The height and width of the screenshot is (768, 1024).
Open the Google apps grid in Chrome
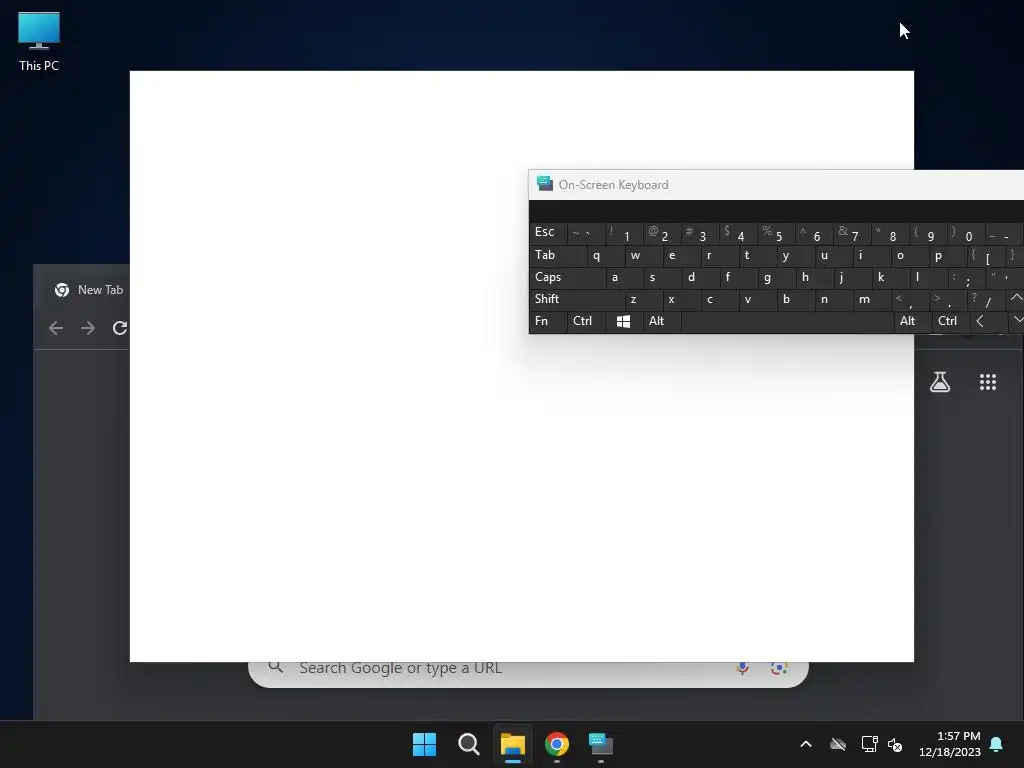(x=987, y=382)
